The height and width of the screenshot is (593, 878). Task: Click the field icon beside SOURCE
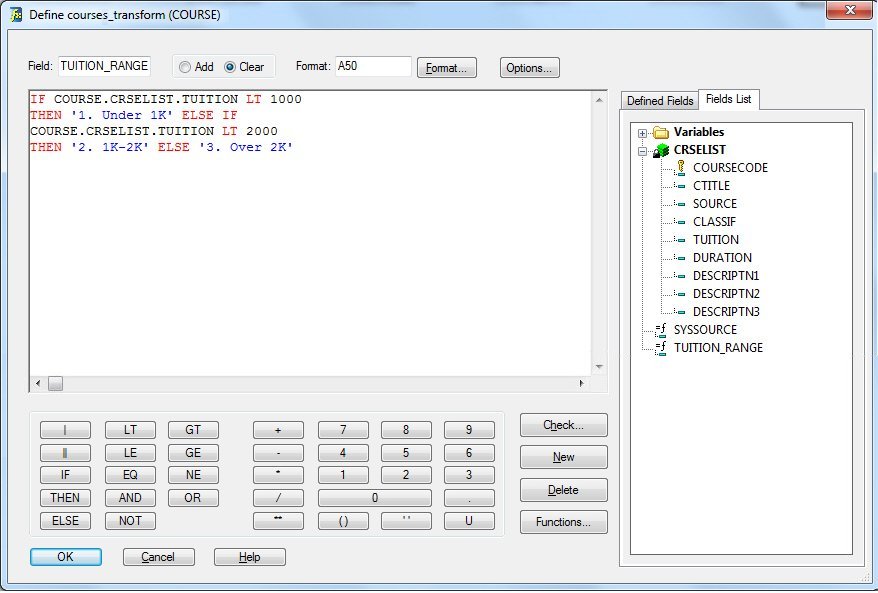click(680, 204)
